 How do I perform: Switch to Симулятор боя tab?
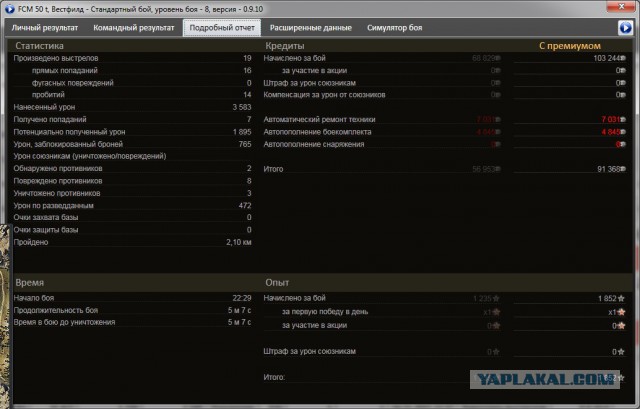[394, 28]
